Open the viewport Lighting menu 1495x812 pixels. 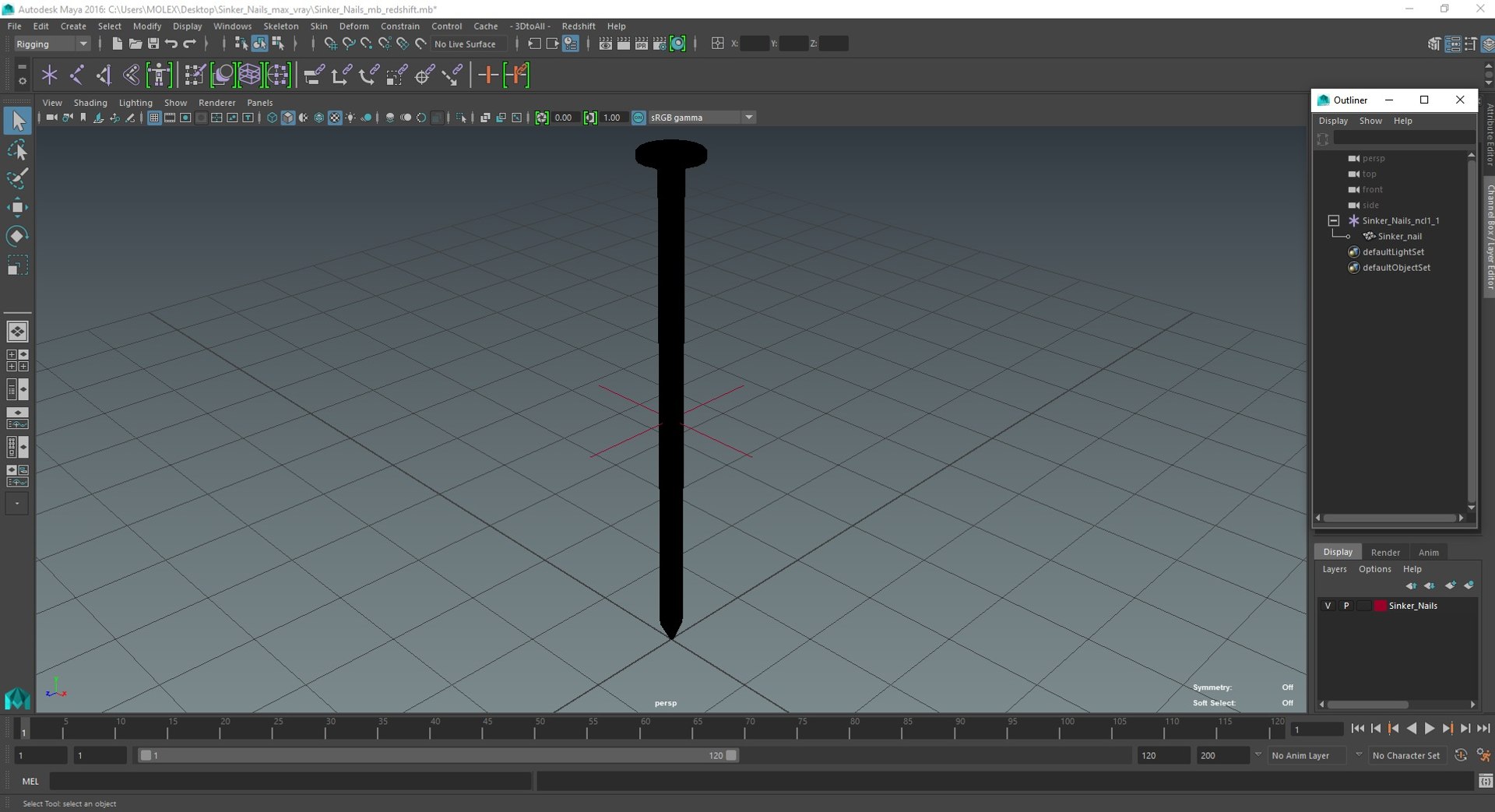click(x=135, y=103)
